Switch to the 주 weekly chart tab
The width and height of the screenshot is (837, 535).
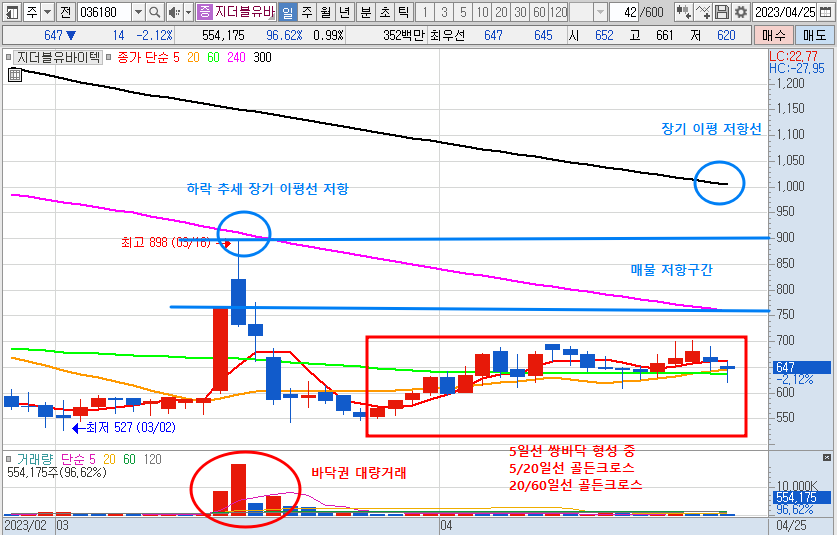pos(307,12)
